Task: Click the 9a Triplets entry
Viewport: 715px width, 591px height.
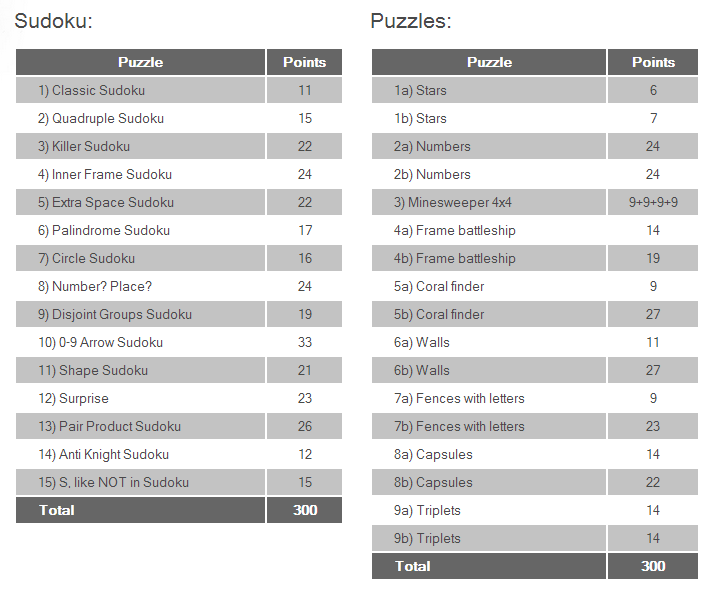Action: 428,510
